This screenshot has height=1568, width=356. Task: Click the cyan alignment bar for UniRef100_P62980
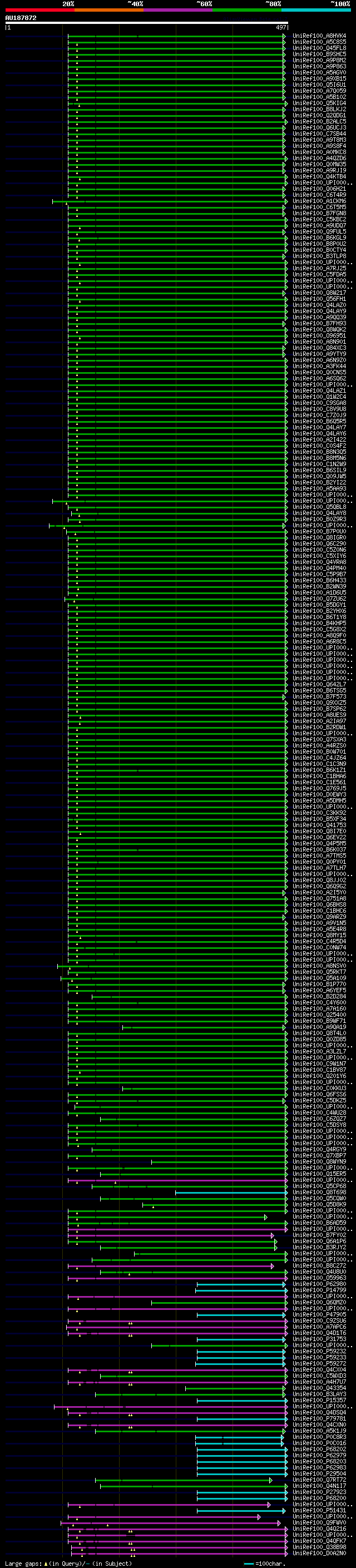click(240, 1284)
